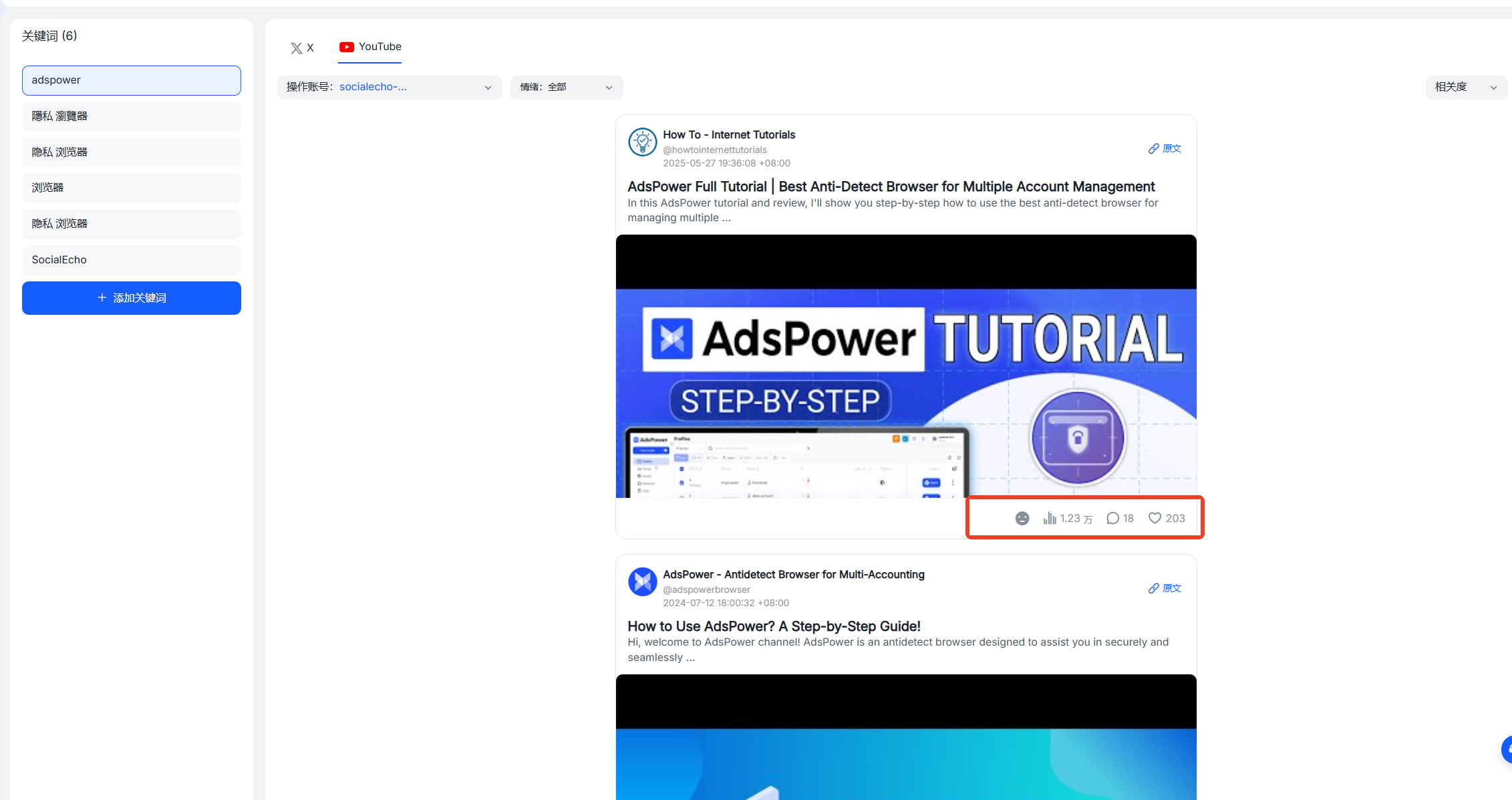This screenshot has height=800, width=1512.
Task: Click the AdsPower Tutorial video thumbnail
Action: [905, 366]
